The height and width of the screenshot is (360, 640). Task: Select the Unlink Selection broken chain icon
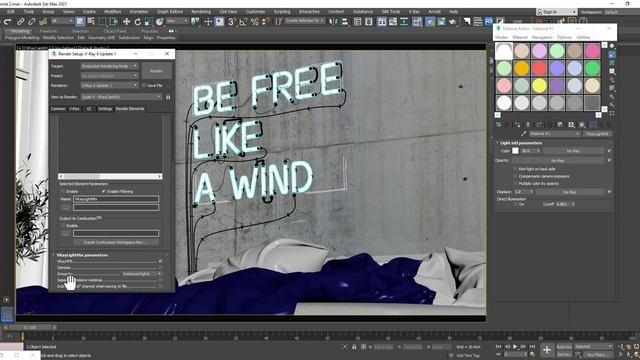pos(31,21)
